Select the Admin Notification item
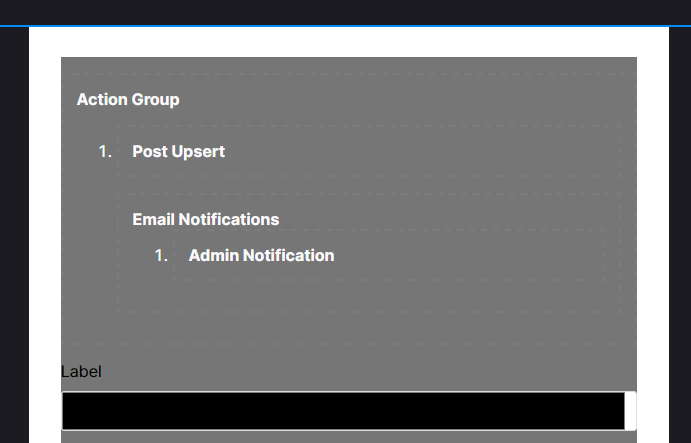The height and width of the screenshot is (443, 691). pos(260,256)
